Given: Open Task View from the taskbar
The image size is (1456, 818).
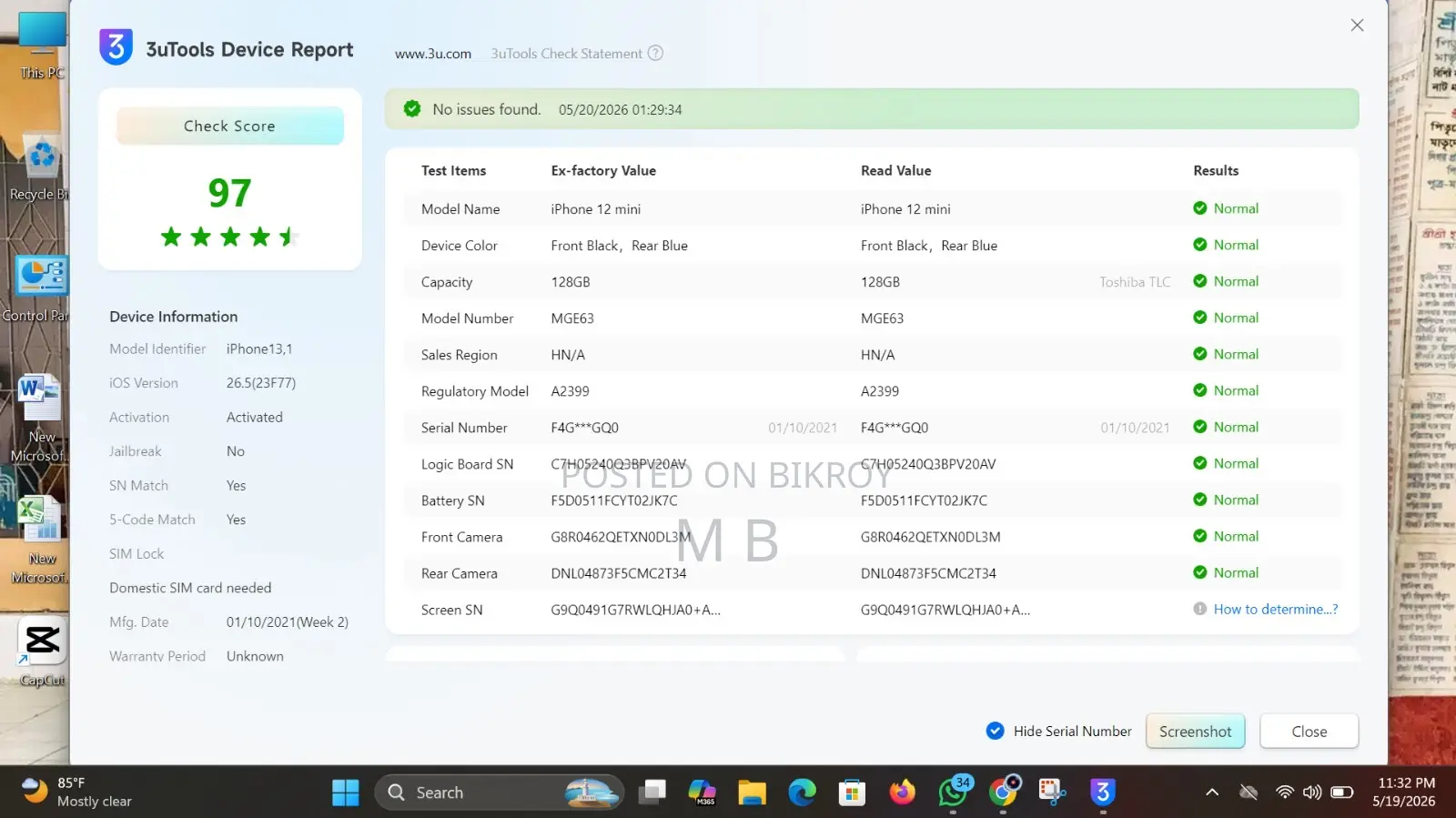Looking at the screenshot, I should [652, 793].
